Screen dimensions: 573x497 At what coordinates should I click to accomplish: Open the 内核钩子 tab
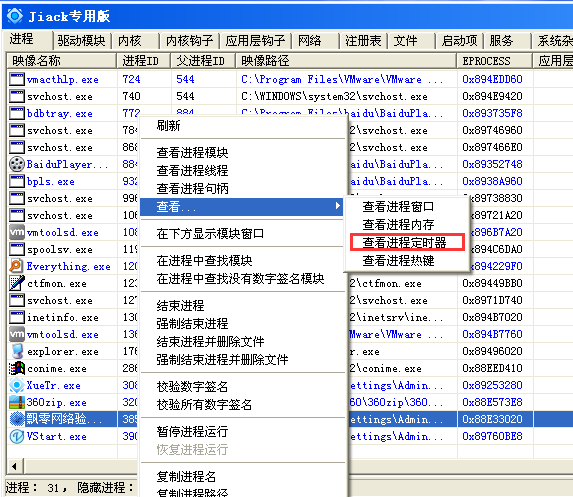pos(189,41)
